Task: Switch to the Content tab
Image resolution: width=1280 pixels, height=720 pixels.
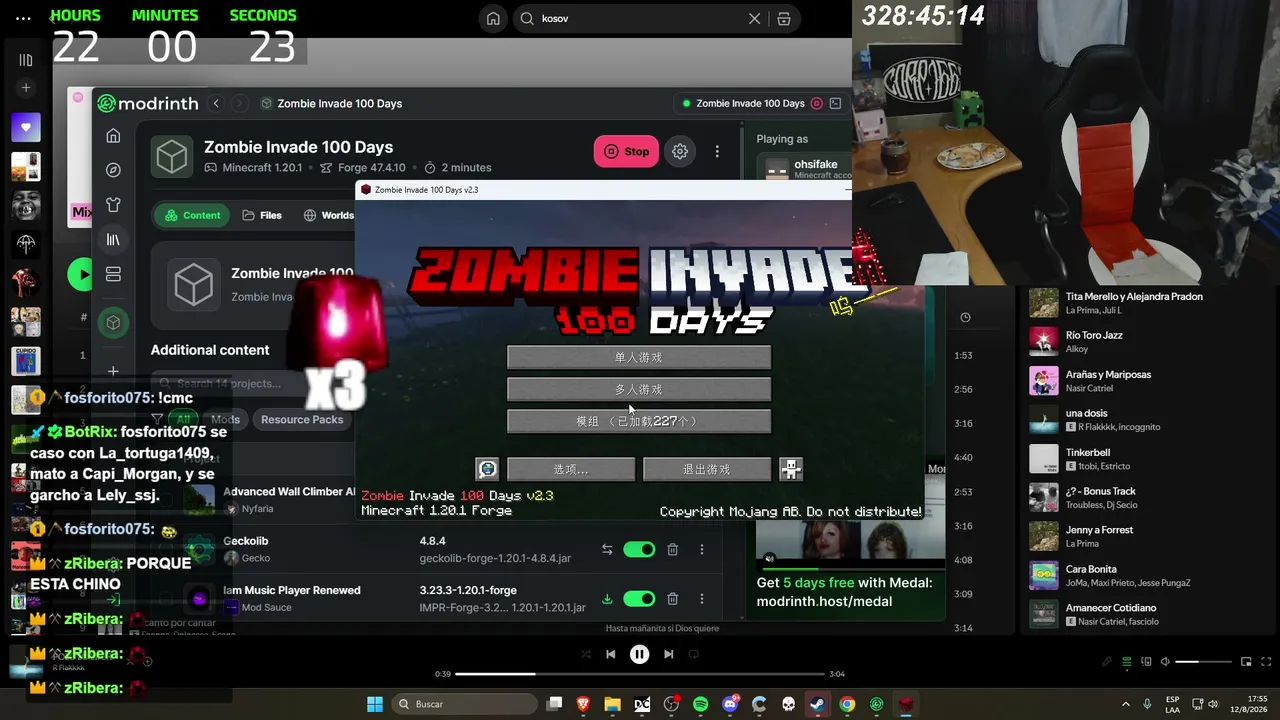Action: pos(193,215)
